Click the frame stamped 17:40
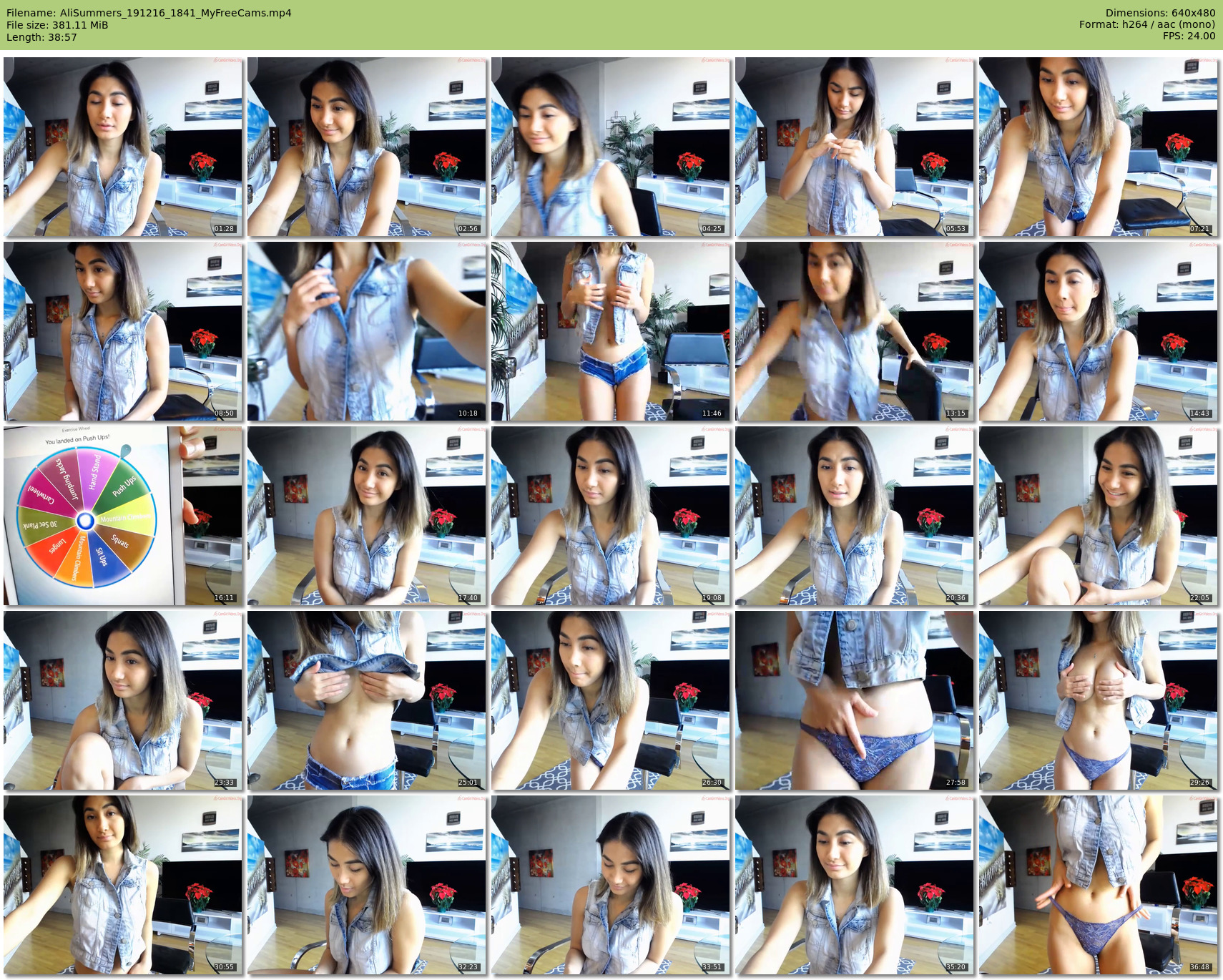 (367, 516)
